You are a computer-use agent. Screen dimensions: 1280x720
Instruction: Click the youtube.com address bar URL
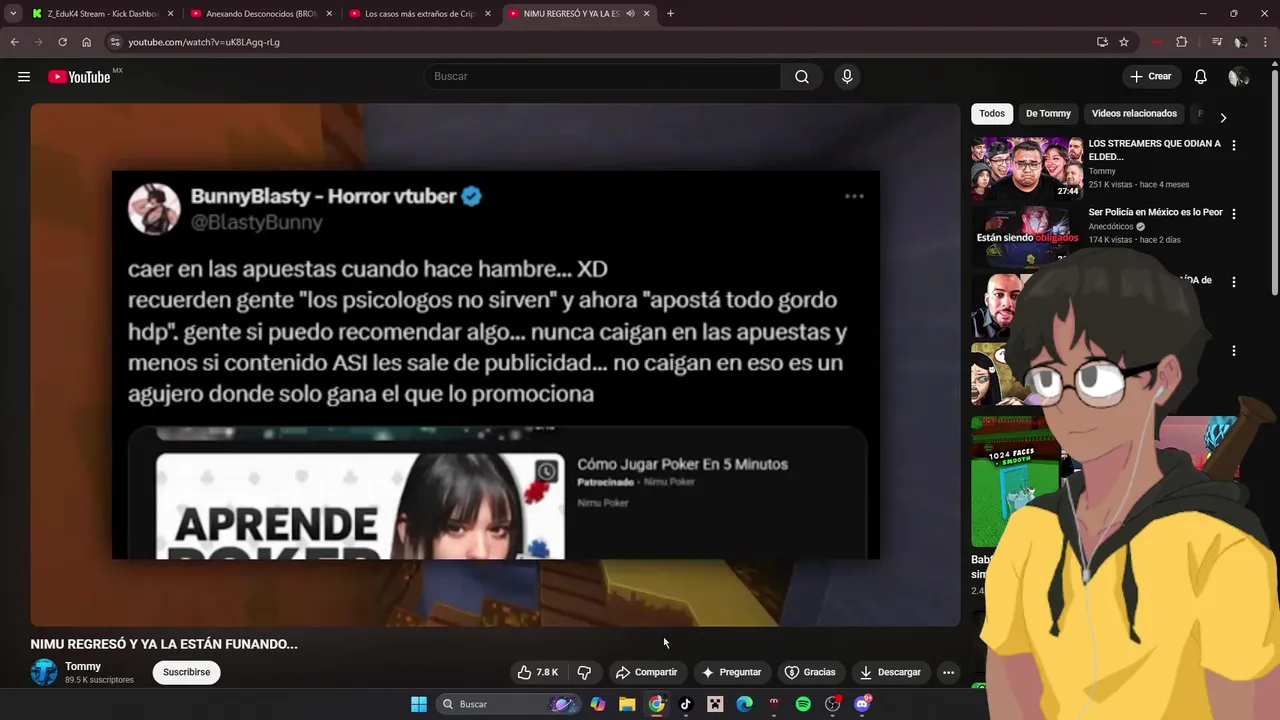pyautogui.click(x=204, y=42)
